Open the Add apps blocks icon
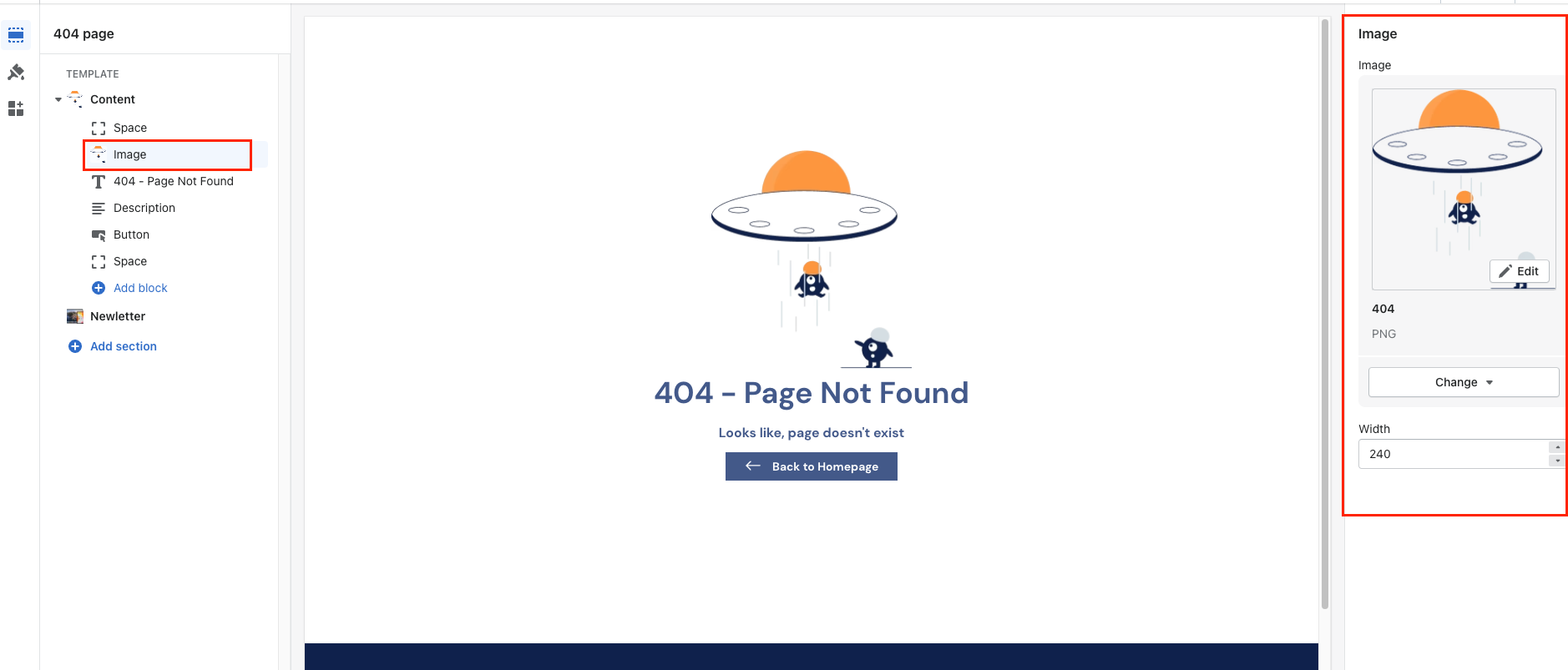This screenshot has height=670, width=1568. tap(16, 108)
